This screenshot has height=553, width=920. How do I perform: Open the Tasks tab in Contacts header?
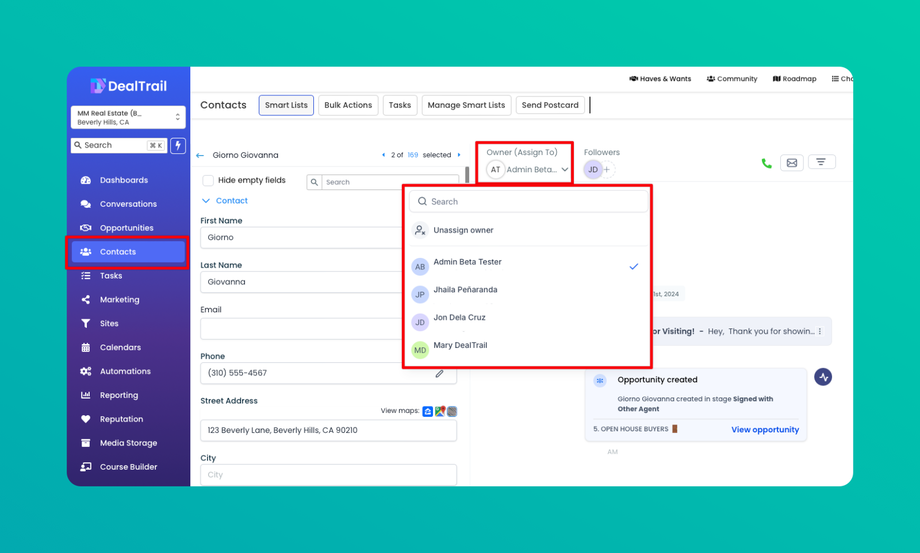click(400, 105)
